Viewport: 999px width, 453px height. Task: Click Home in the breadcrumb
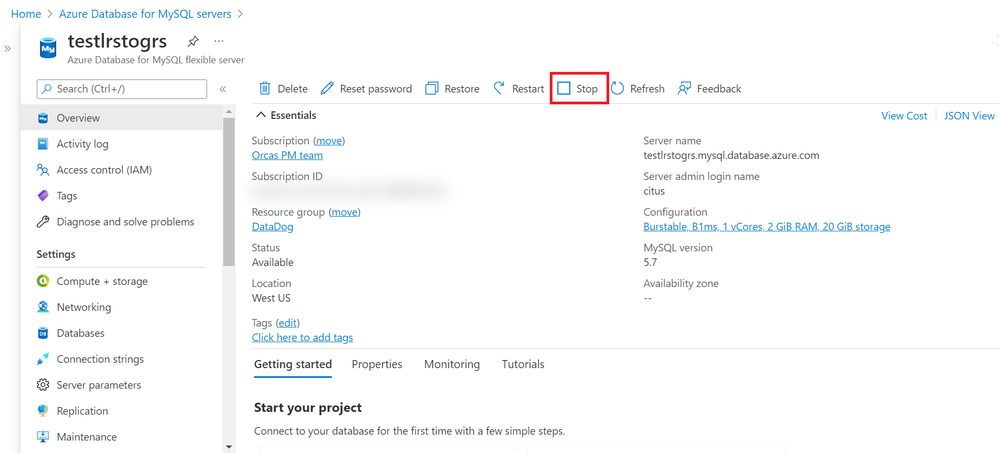[x=25, y=13]
